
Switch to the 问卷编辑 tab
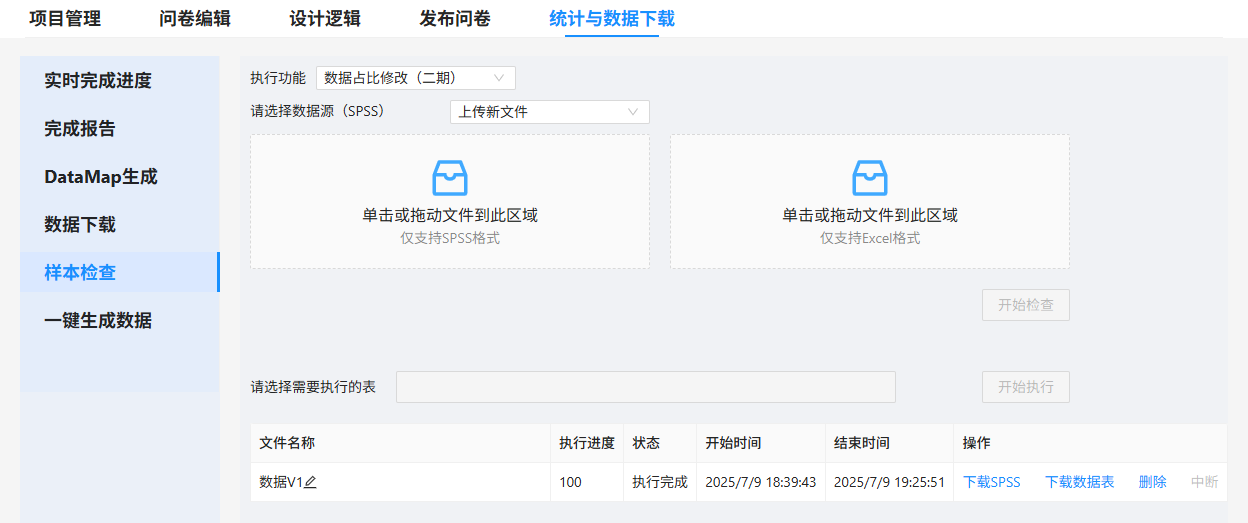(x=195, y=19)
